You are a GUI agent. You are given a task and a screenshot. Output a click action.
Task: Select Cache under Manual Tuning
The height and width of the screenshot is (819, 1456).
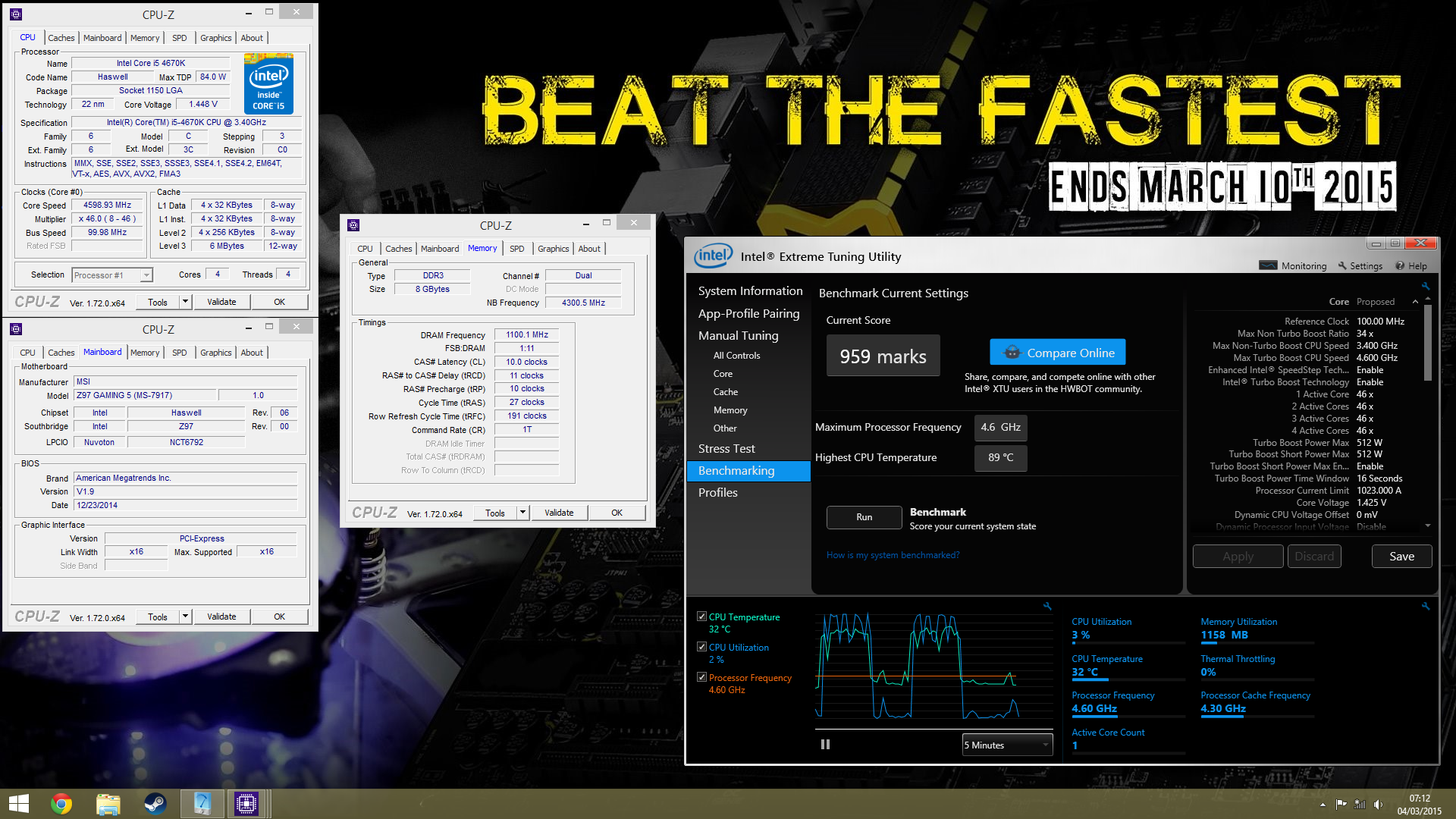725,392
